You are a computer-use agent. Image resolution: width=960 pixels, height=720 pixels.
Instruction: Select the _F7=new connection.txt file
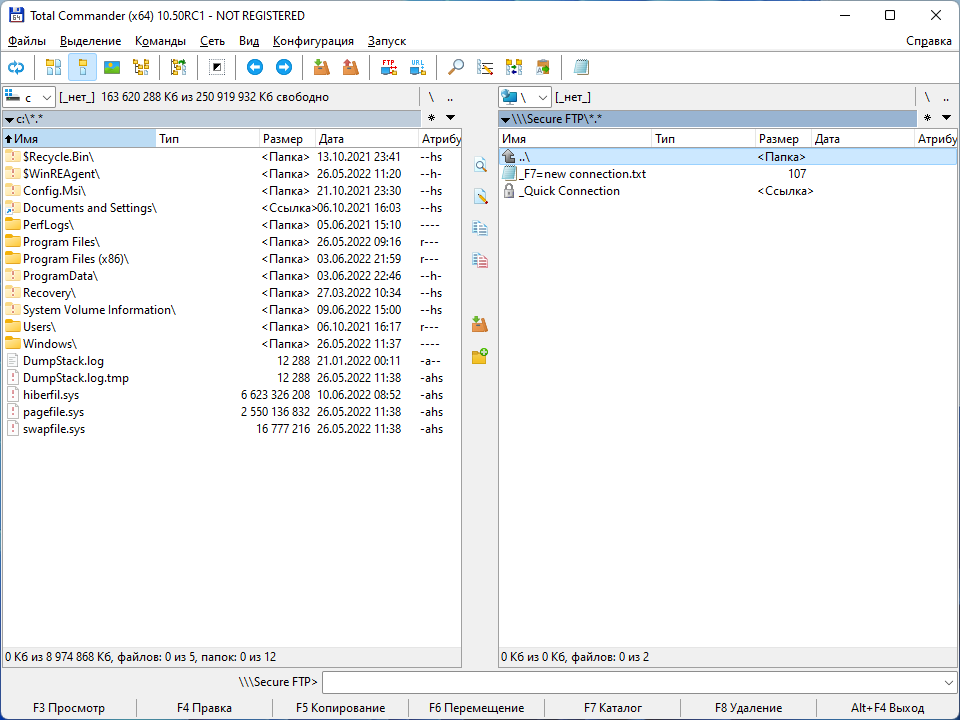580,173
